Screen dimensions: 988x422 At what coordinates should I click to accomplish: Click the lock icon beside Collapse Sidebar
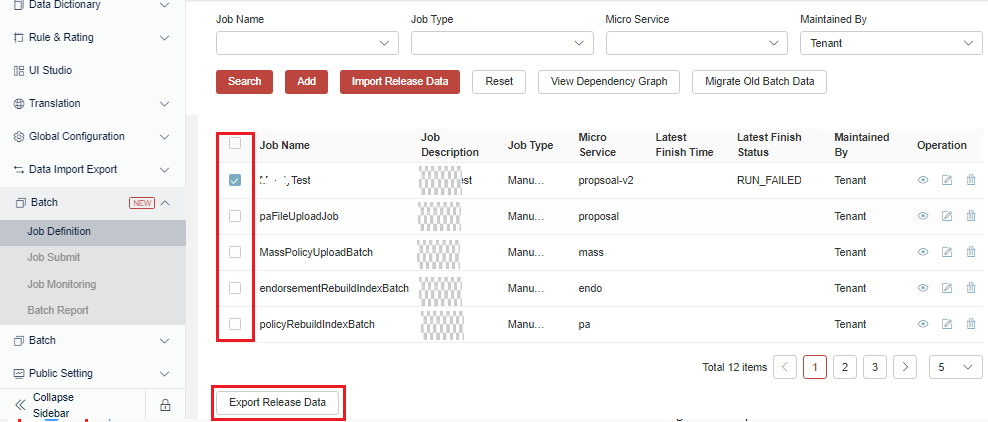tap(165, 405)
